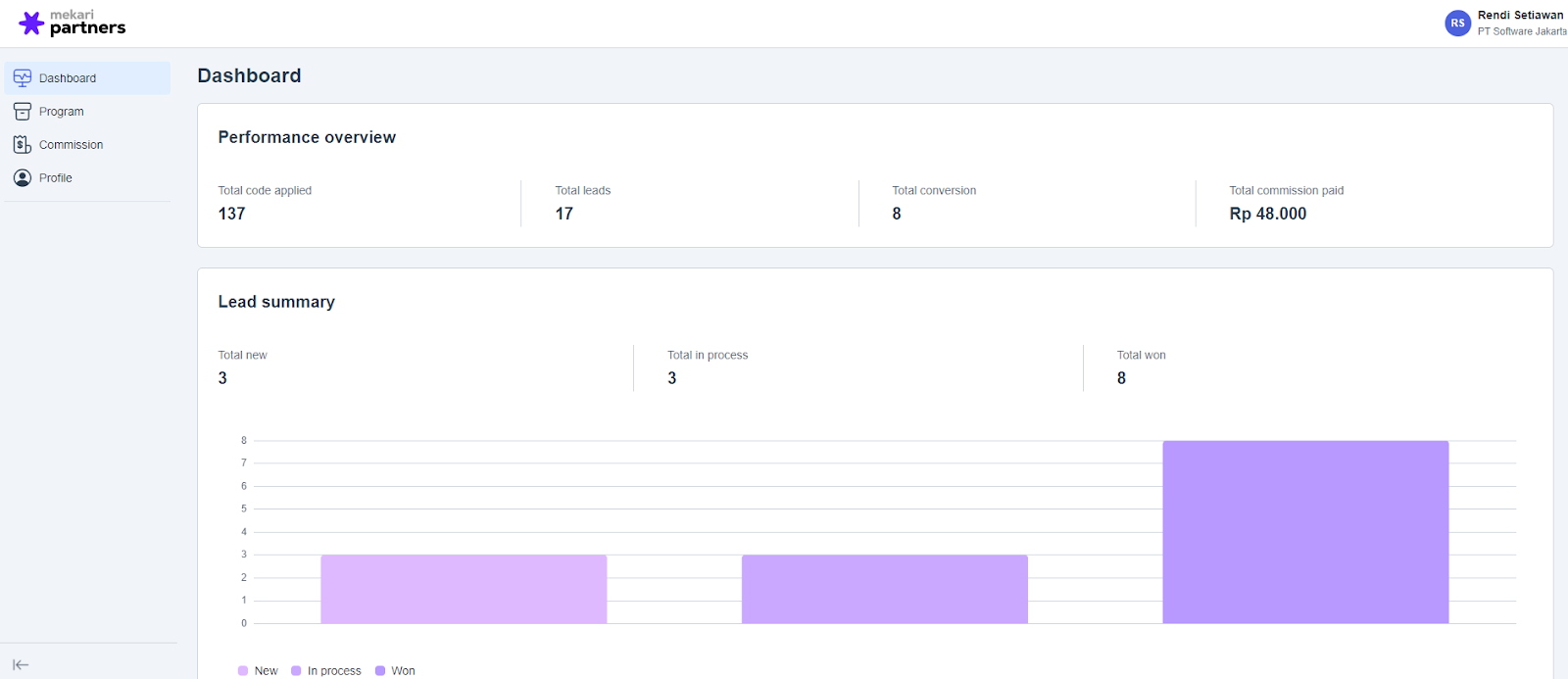Collapse the sidebar using the arrow icon
Image resolution: width=1568 pixels, height=679 pixels.
coord(21,664)
